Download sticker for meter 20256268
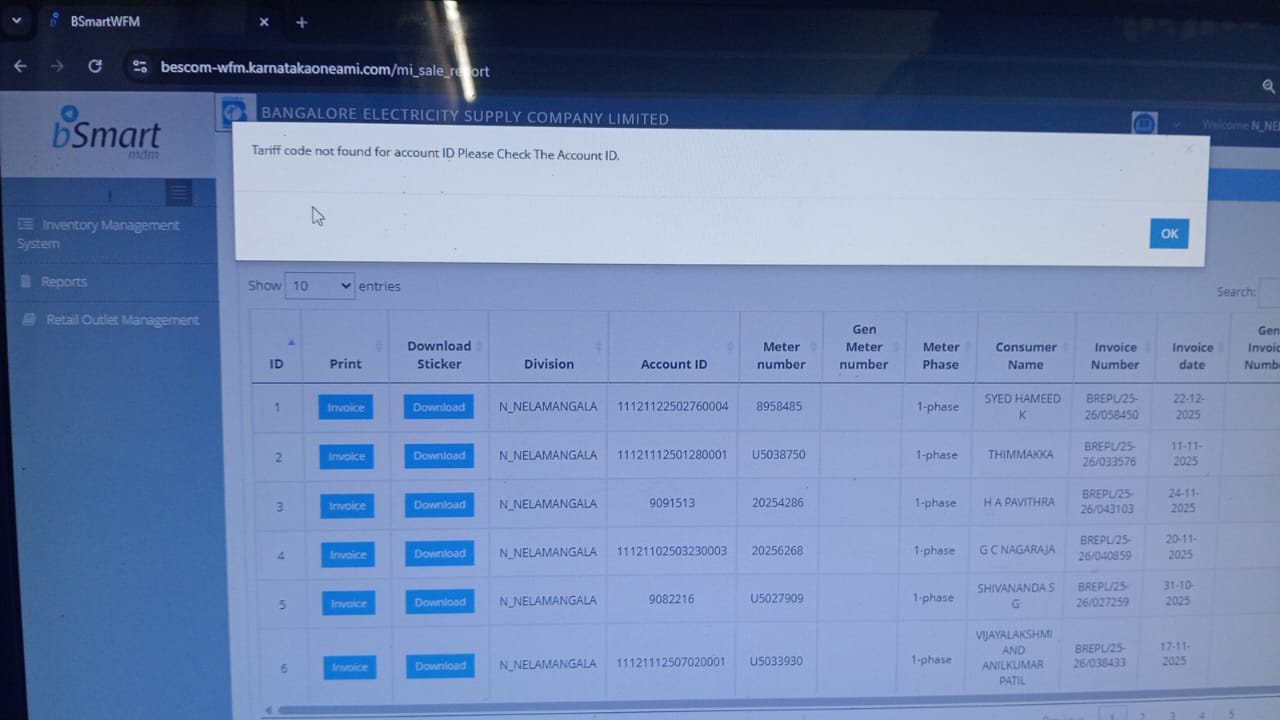1280x720 pixels. pyautogui.click(x=440, y=554)
